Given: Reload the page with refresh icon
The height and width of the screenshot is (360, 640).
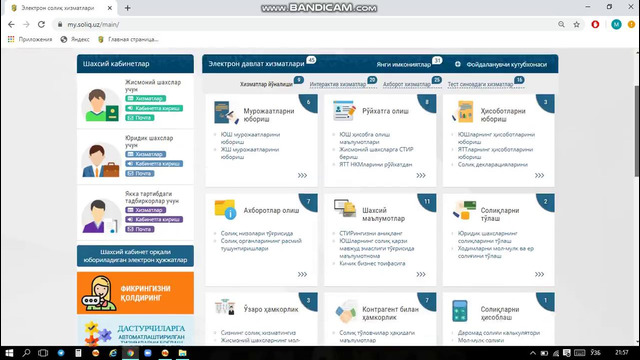Looking at the screenshot, I should pyautogui.click(x=41, y=24).
